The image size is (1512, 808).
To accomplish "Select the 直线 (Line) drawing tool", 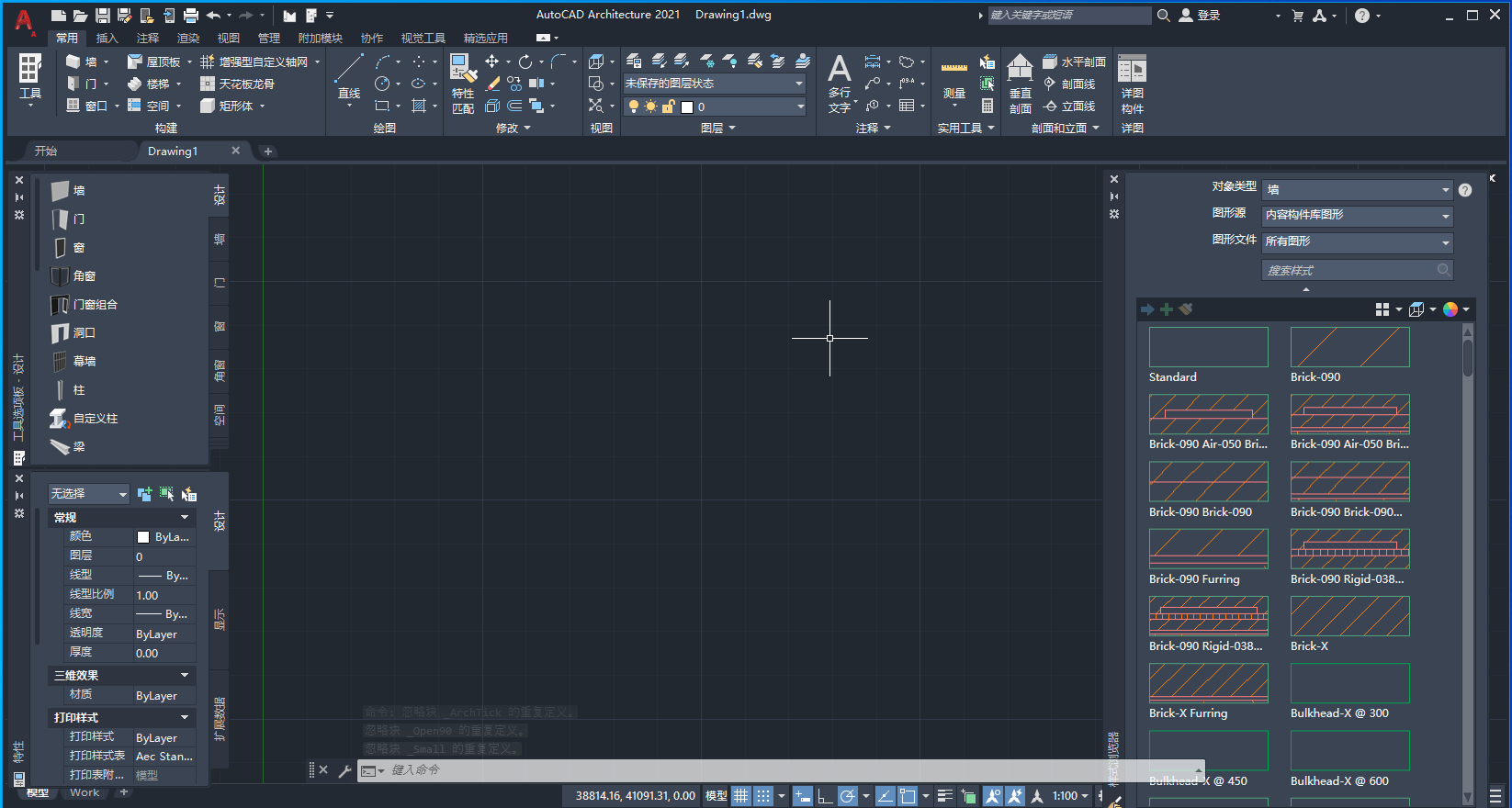I will pos(349,75).
